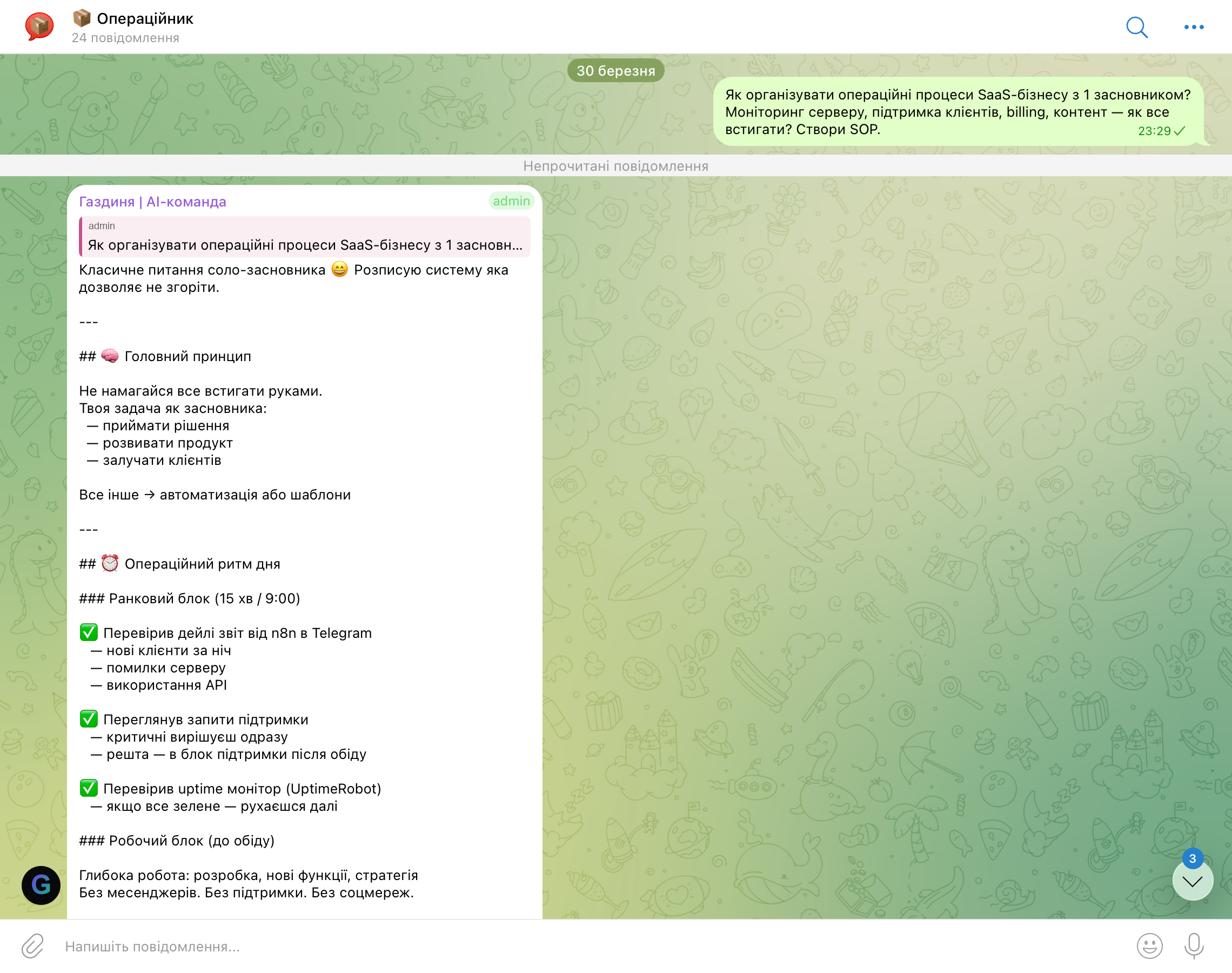Screen dimensions: 1232x973
Task: Click the Операційник chat title header
Action: pyautogui.click(x=145, y=19)
